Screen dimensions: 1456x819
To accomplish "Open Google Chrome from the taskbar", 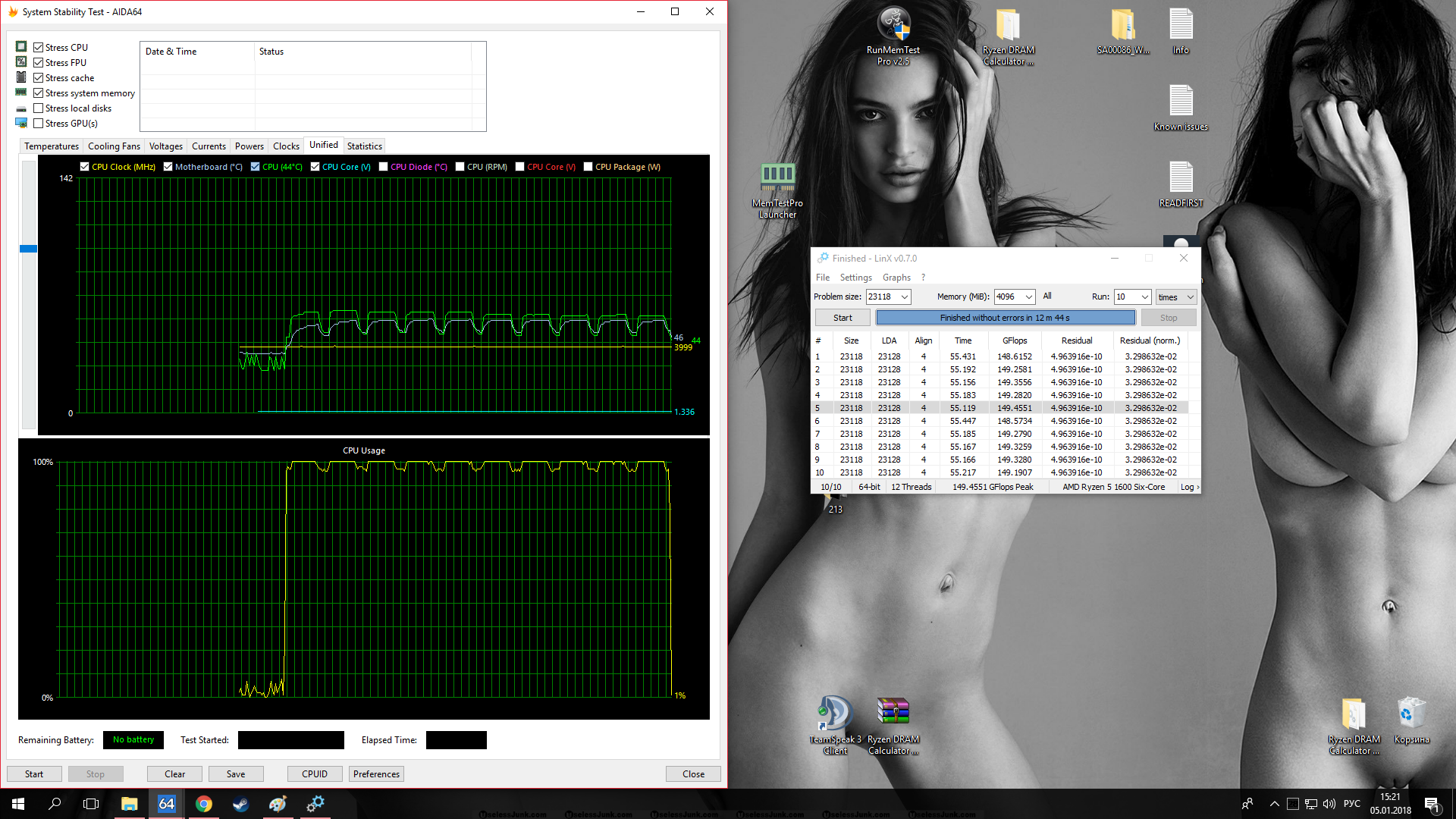I will point(203,804).
